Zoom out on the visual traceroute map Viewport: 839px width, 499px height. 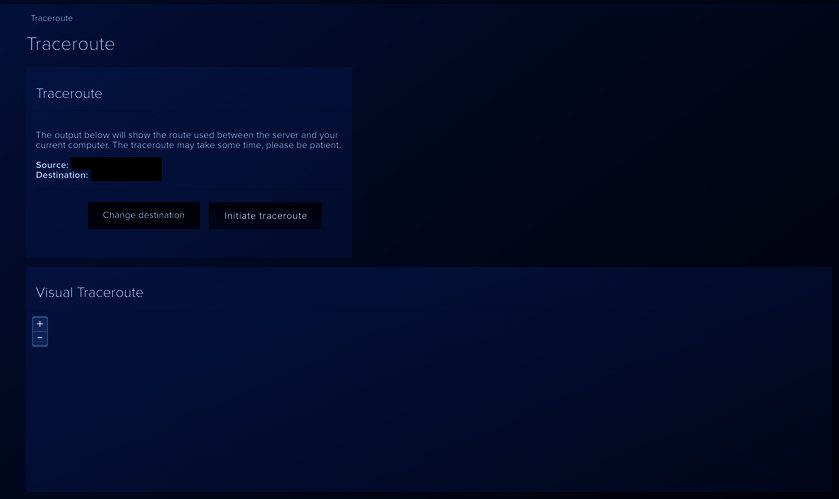[40, 339]
